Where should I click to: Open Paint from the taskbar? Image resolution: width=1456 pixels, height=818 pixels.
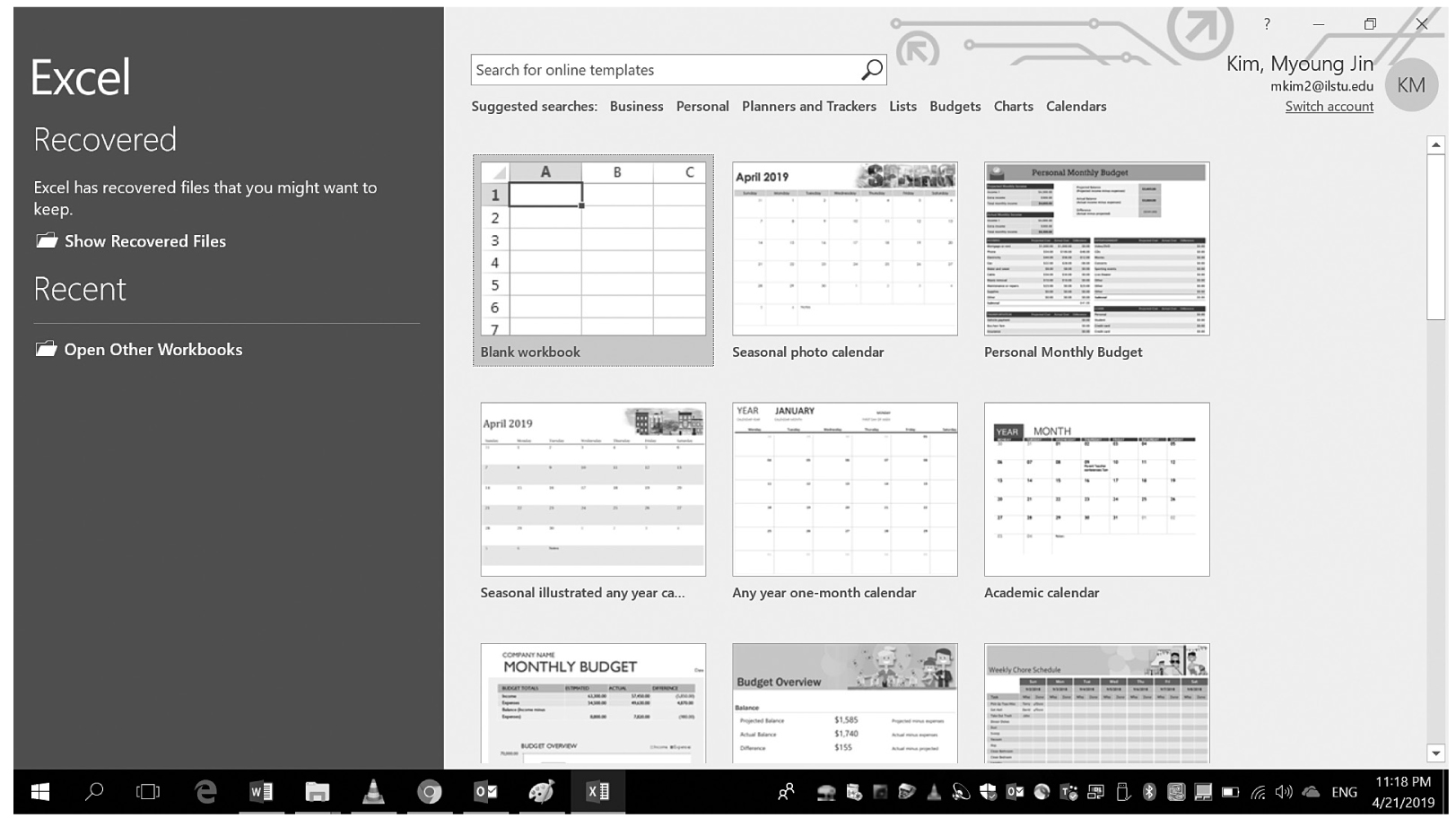(x=541, y=792)
